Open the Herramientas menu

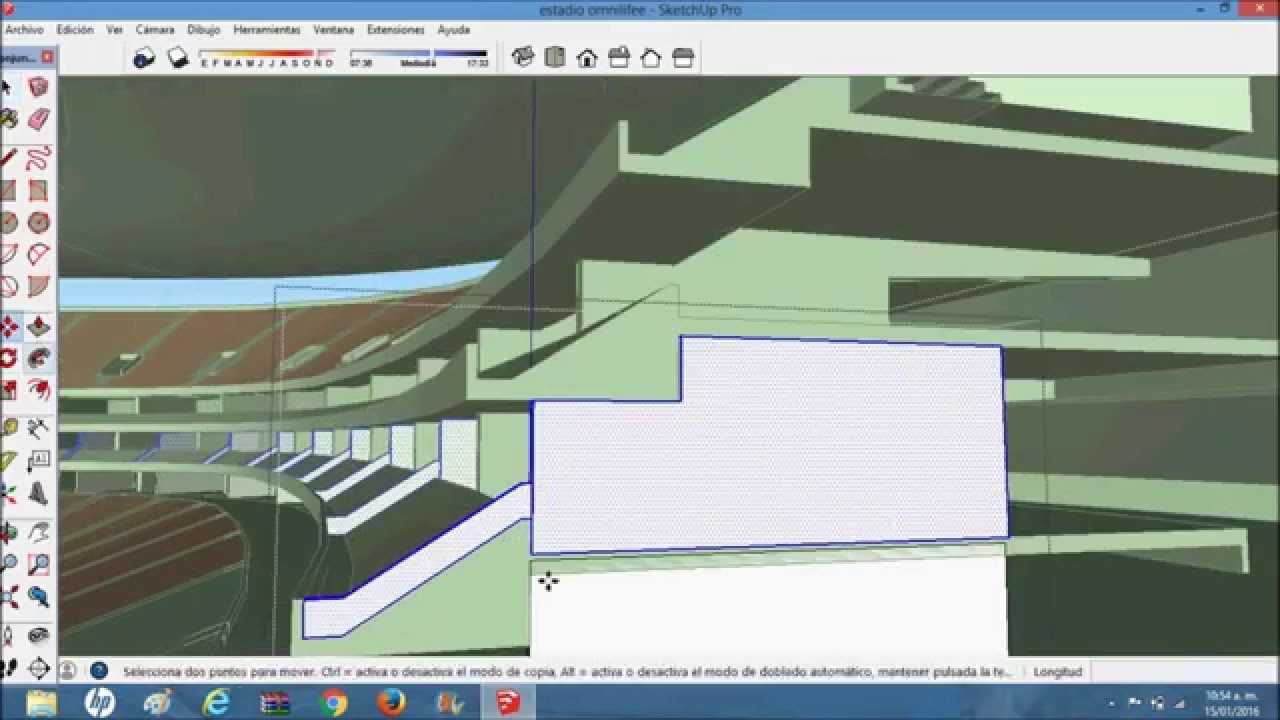click(267, 30)
